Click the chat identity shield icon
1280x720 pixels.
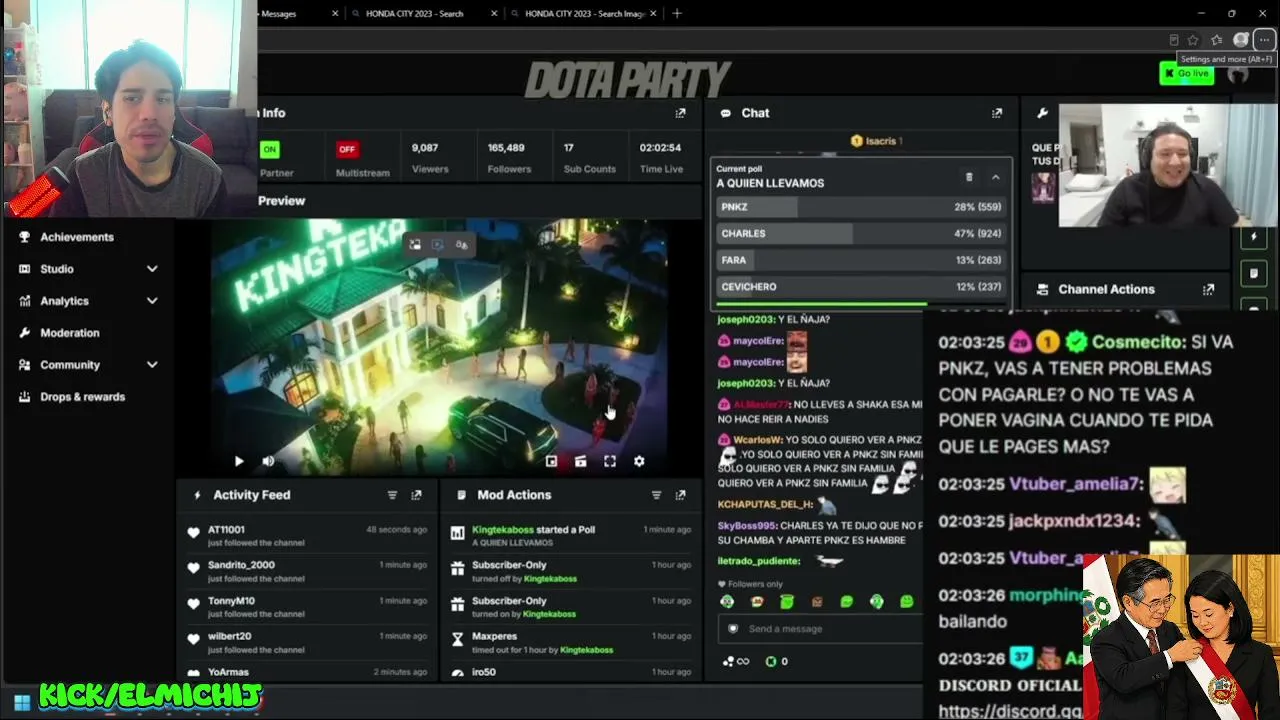[733, 629]
